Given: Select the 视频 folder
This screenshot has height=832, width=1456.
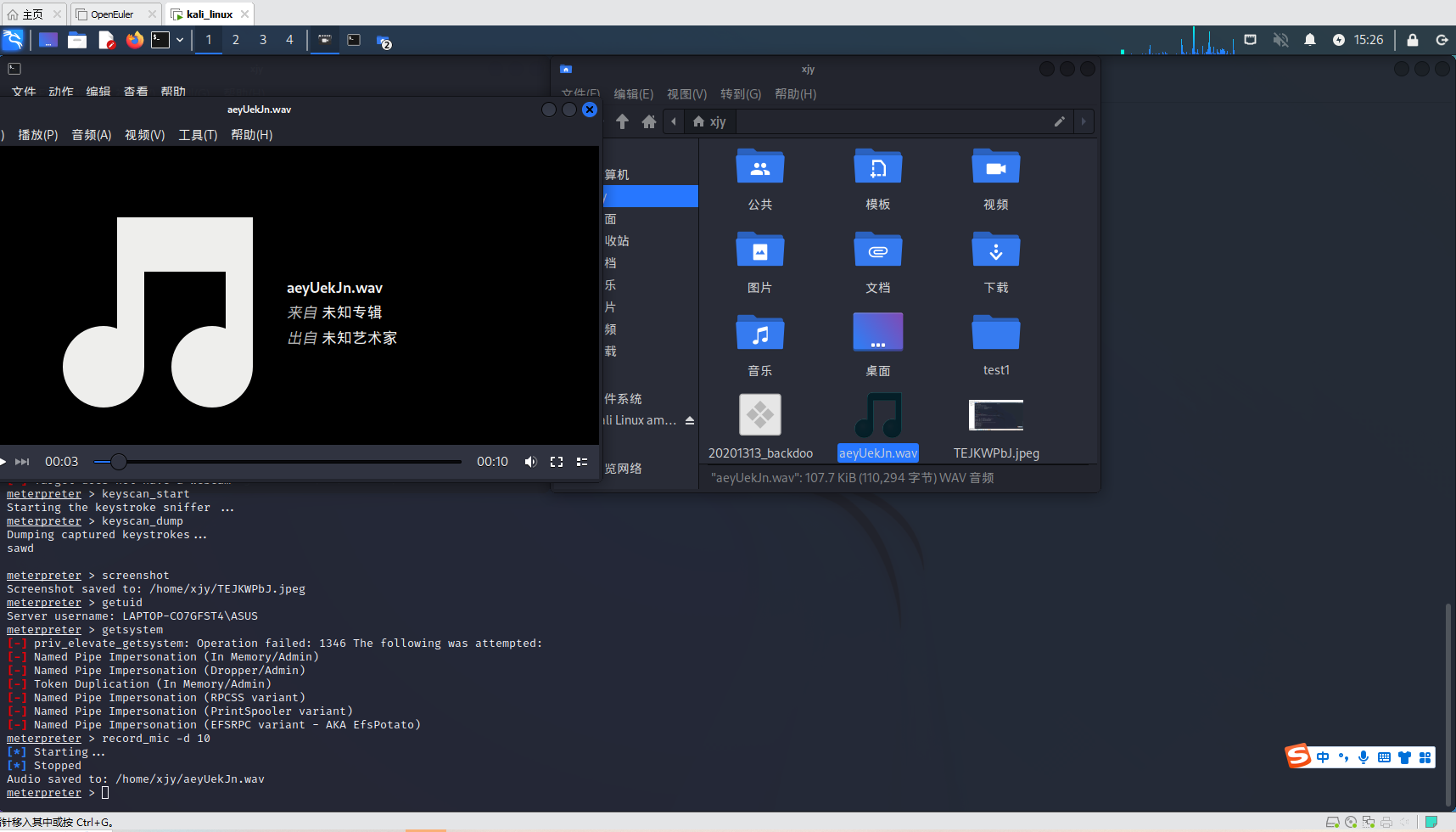Looking at the screenshot, I should tap(996, 178).
